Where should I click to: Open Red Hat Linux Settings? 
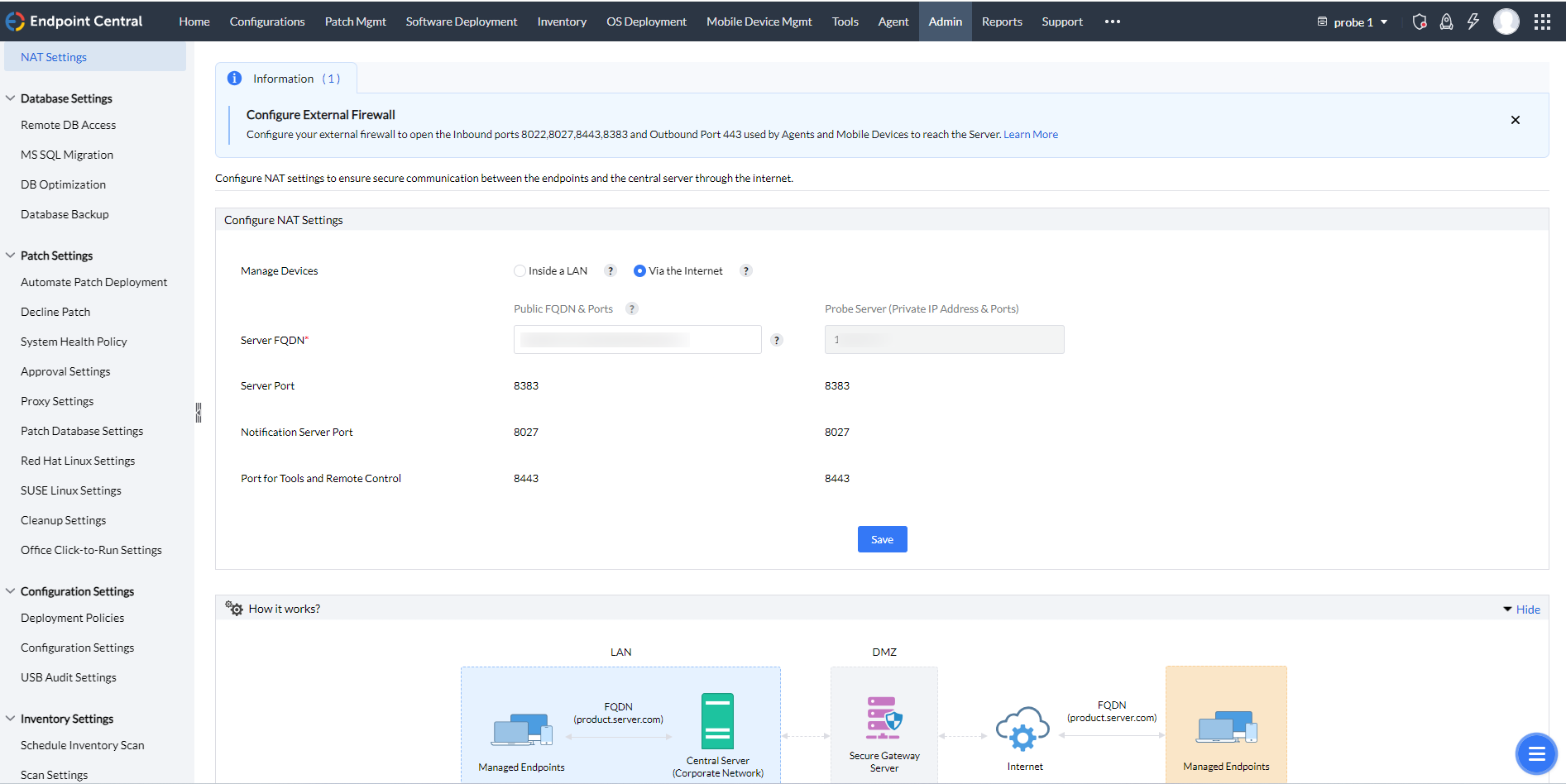pos(78,461)
